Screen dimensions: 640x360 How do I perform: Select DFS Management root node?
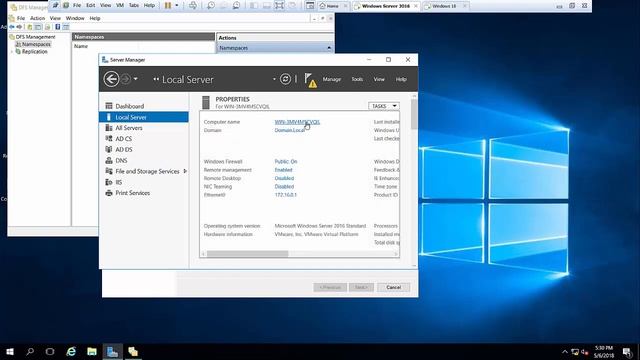(x=35, y=37)
